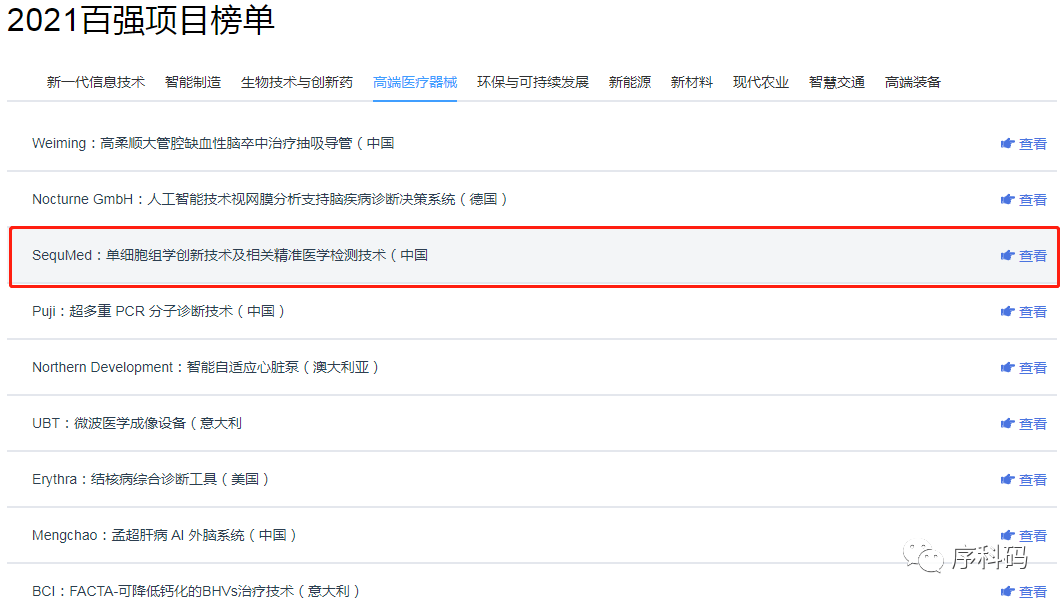
Task: Click 查看 link for Northern Development row
Action: 1032,367
